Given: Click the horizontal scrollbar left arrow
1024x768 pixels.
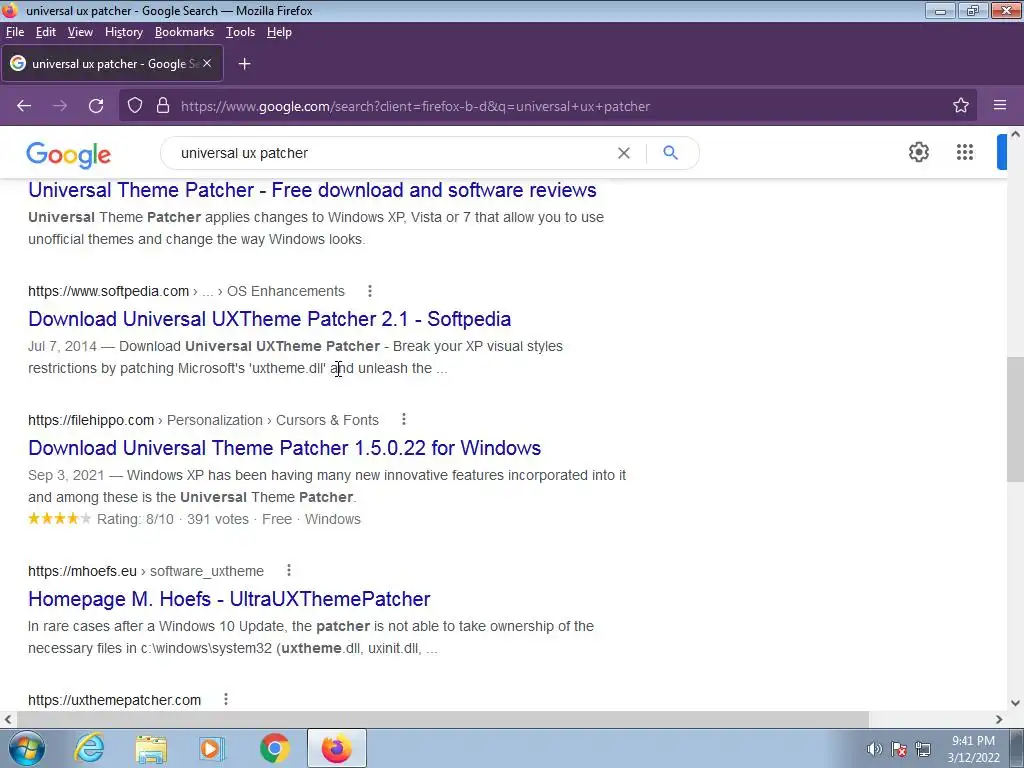Looking at the screenshot, I should [x=8, y=719].
